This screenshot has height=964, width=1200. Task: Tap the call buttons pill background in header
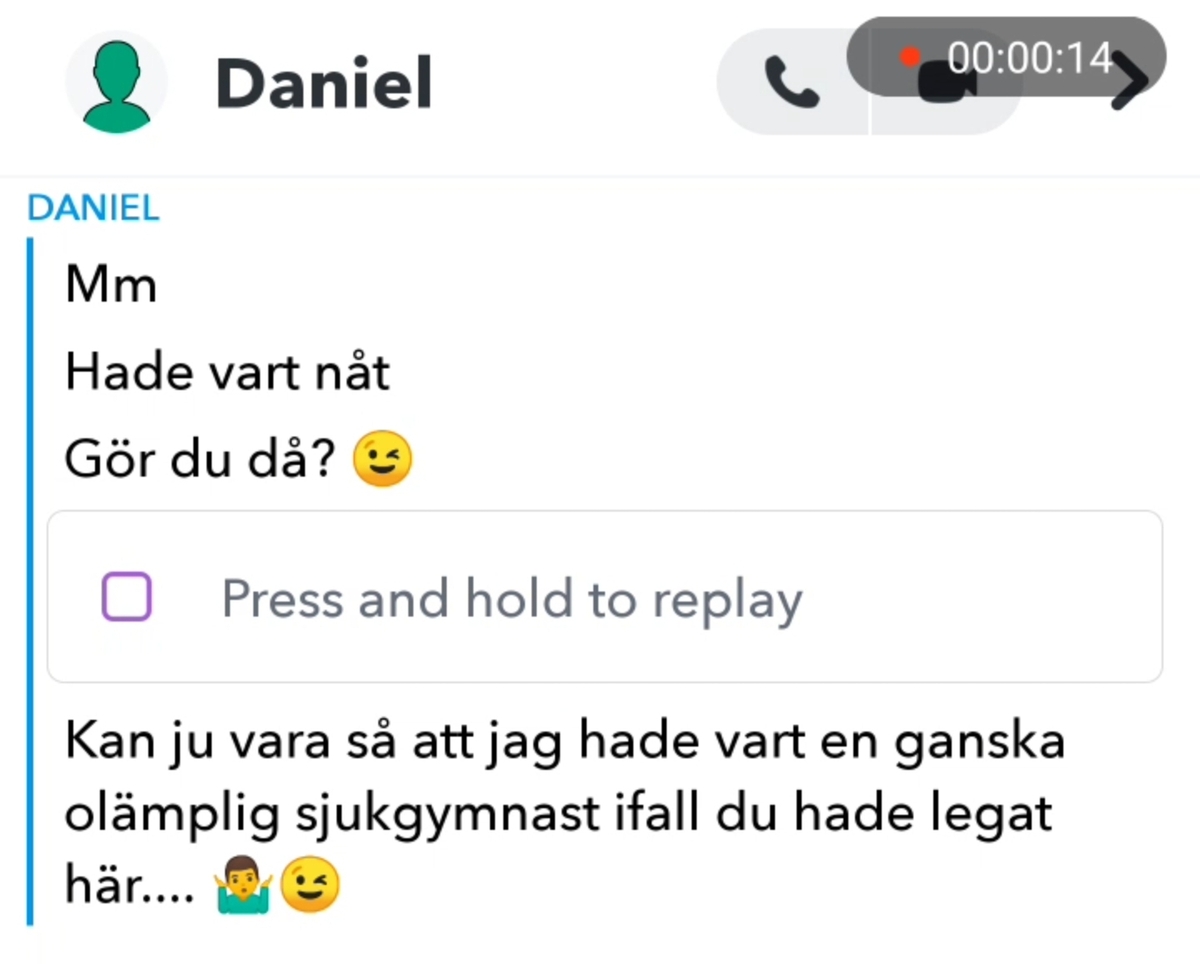(870, 83)
